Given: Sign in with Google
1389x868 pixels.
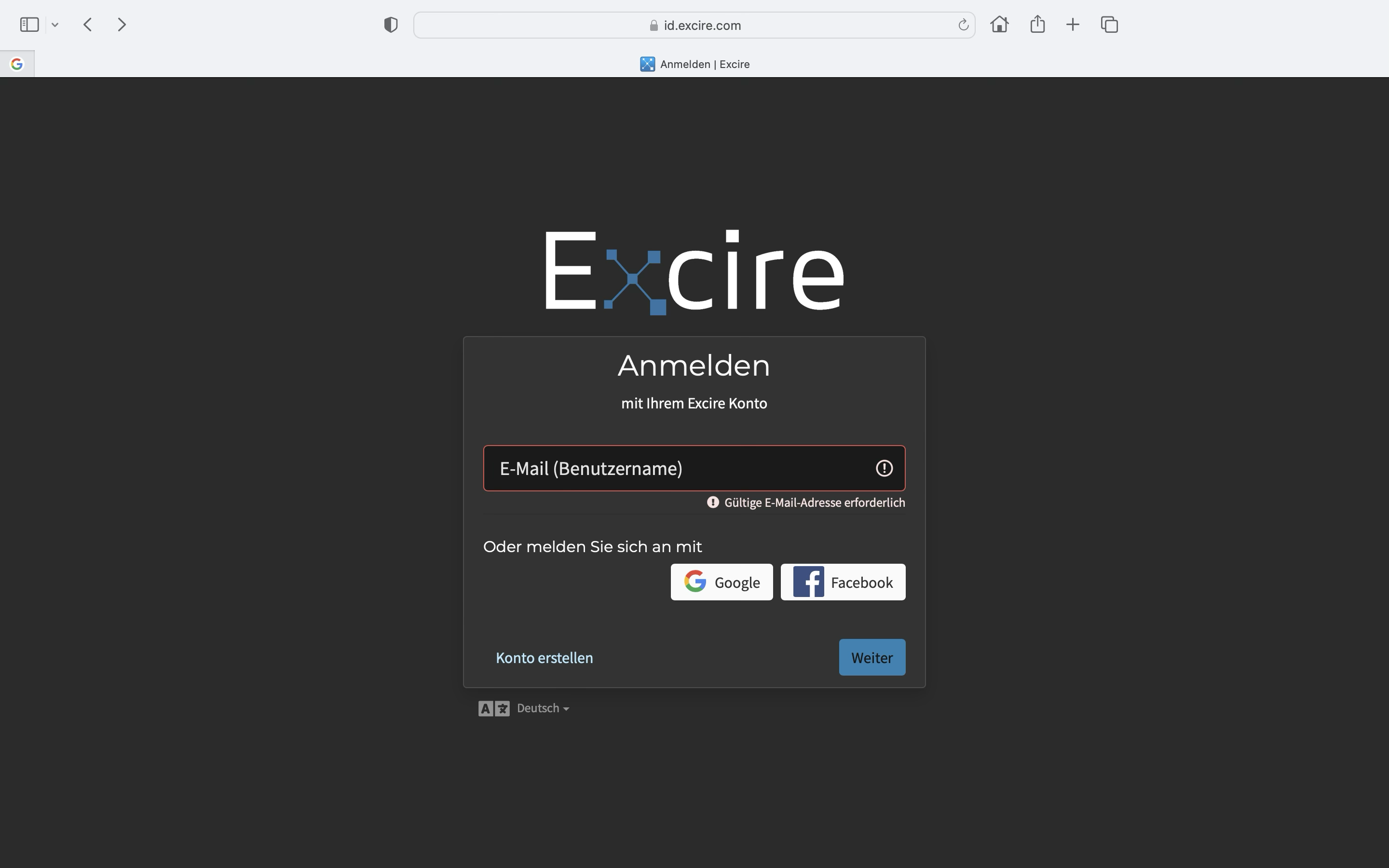Looking at the screenshot, I should (x=722, y=582).
